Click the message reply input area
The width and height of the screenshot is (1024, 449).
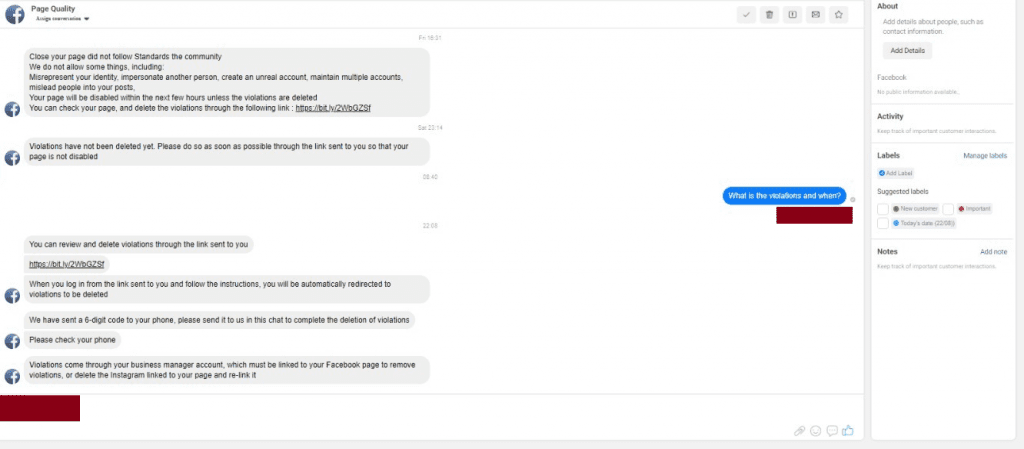point(431,409)
